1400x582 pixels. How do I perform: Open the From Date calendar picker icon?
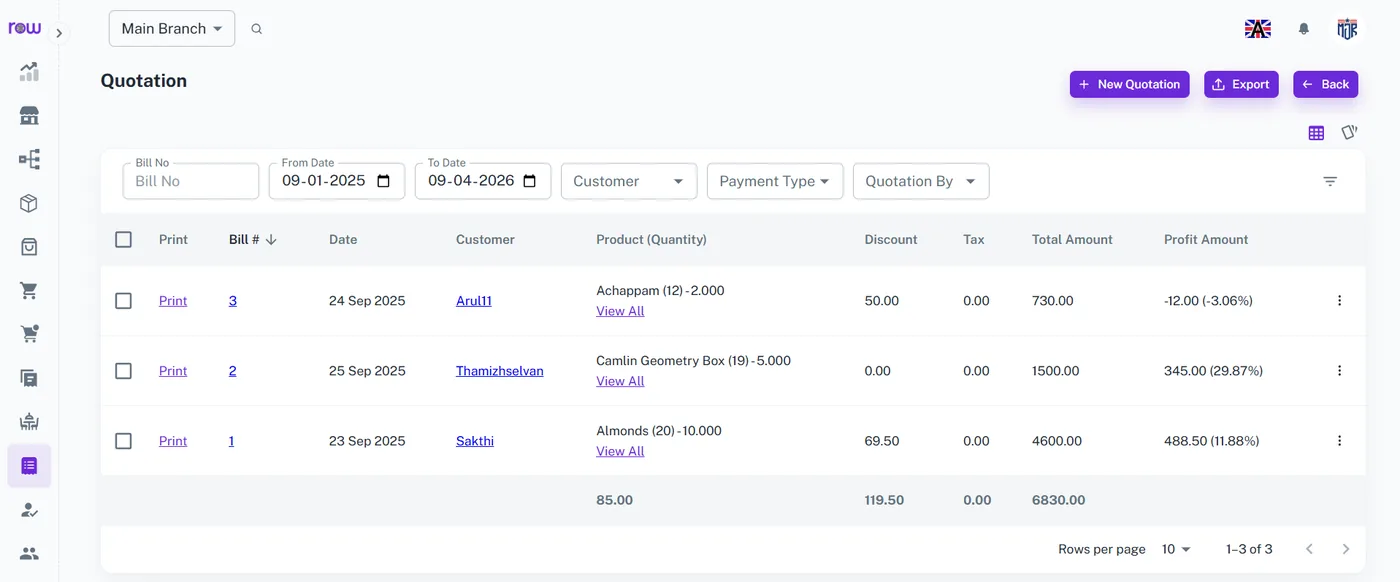(x=384, y=181)
